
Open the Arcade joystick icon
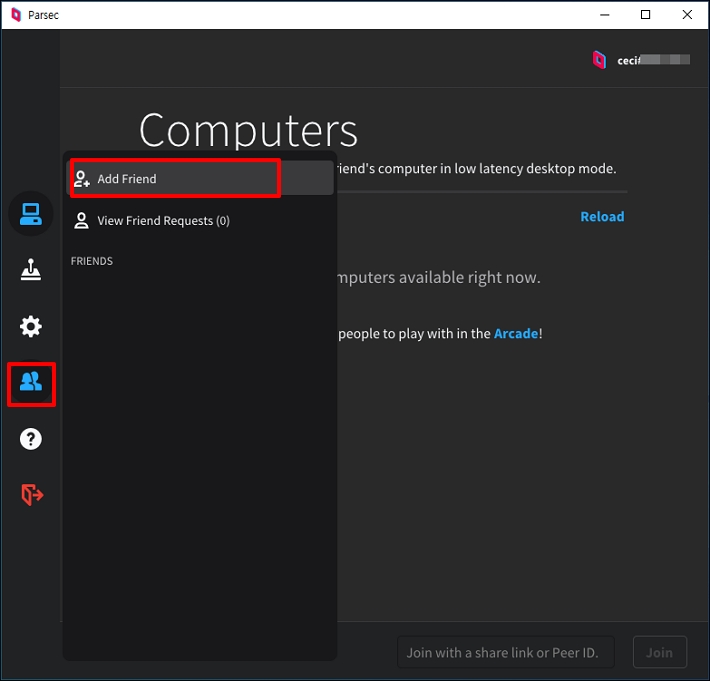coord(31,270)
